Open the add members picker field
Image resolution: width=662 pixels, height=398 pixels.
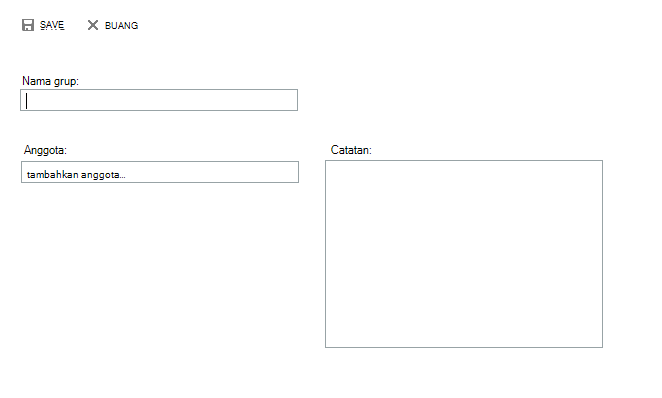(x=160, y=172)
